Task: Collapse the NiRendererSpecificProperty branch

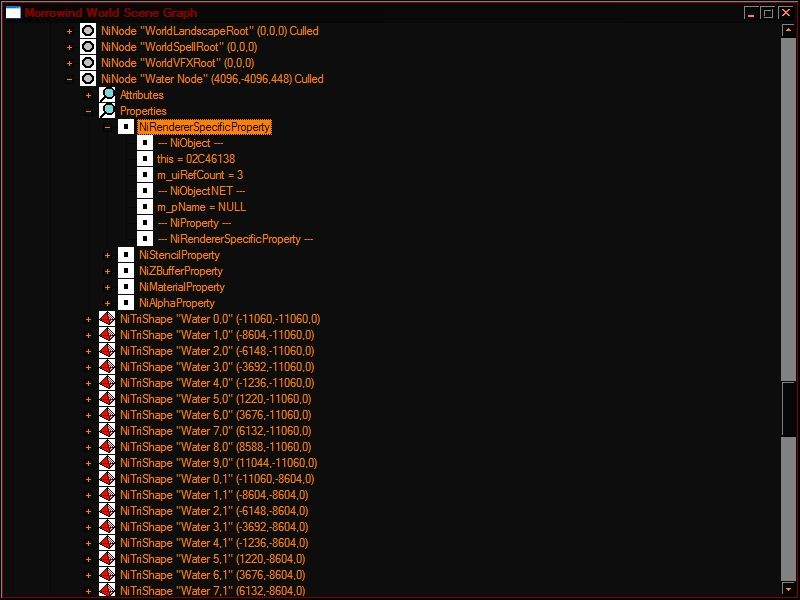Action: [x=107, y=127]
